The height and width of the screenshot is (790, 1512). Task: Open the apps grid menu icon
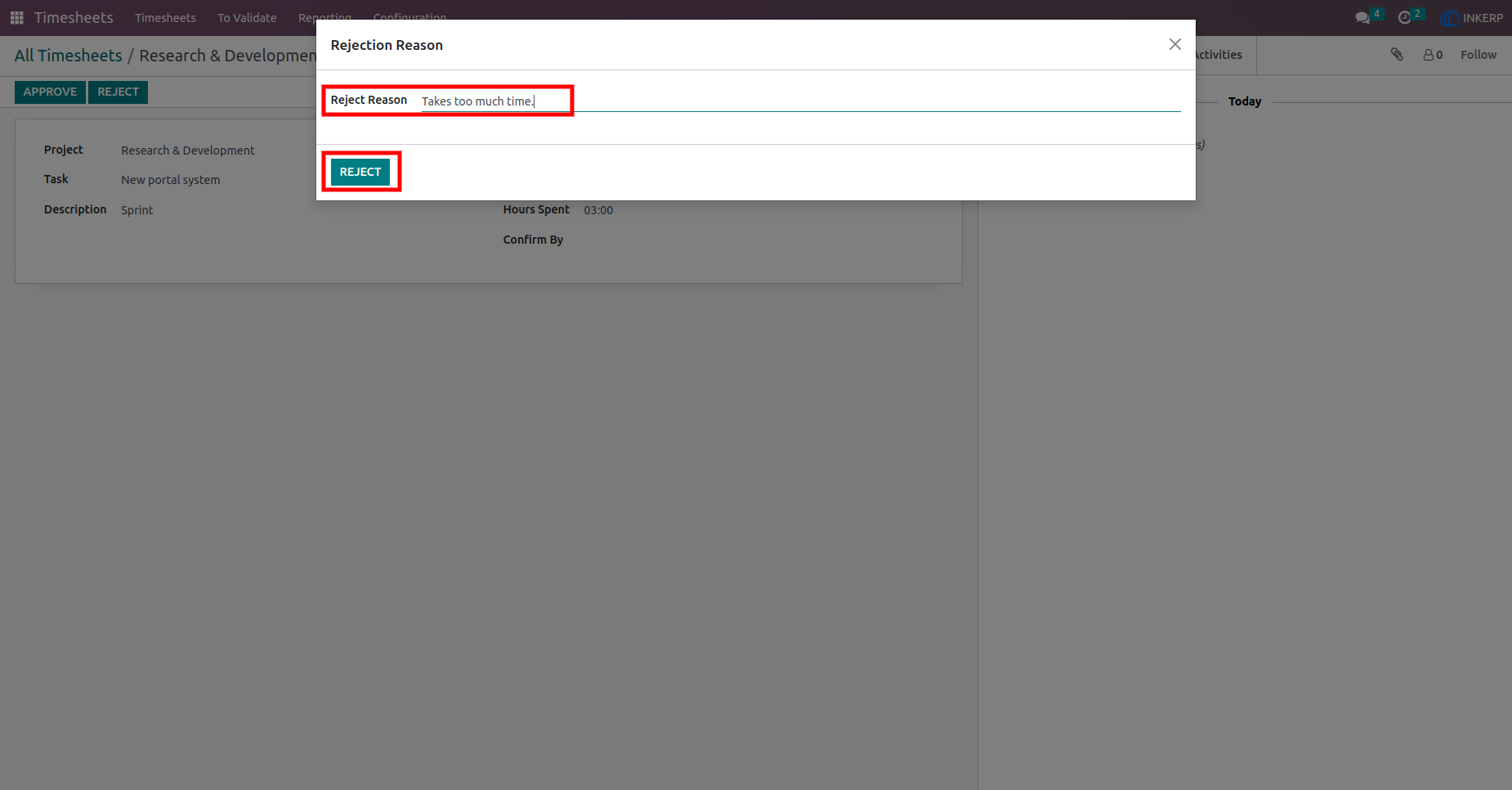point(16,17)
